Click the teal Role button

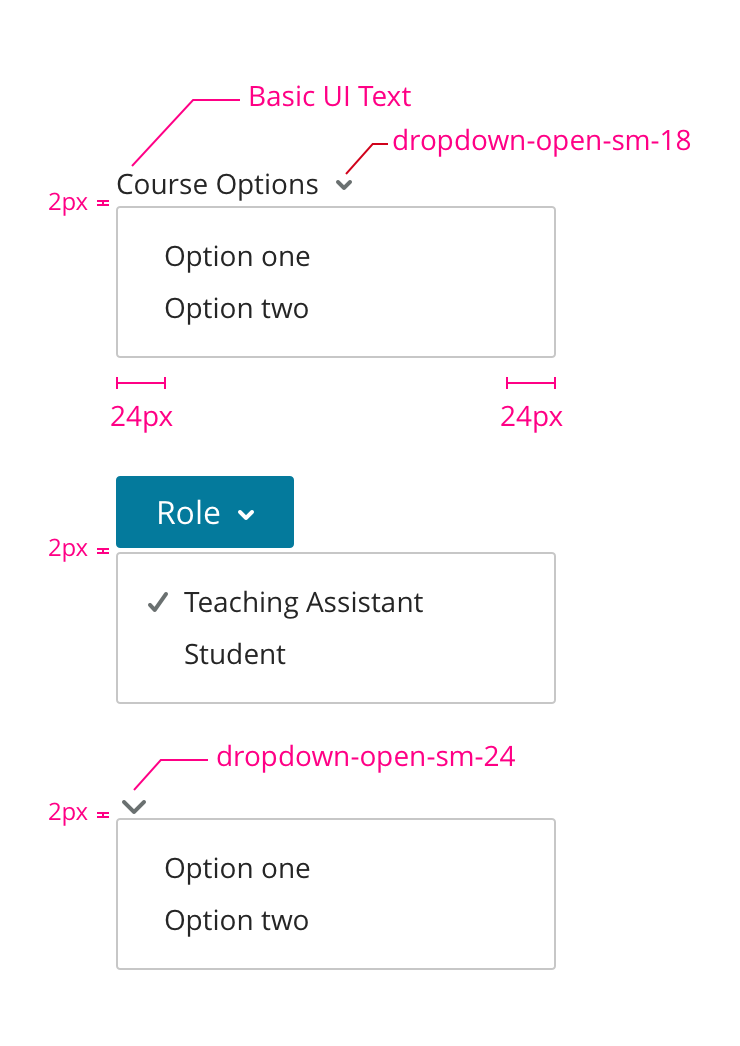coord(204,512)
